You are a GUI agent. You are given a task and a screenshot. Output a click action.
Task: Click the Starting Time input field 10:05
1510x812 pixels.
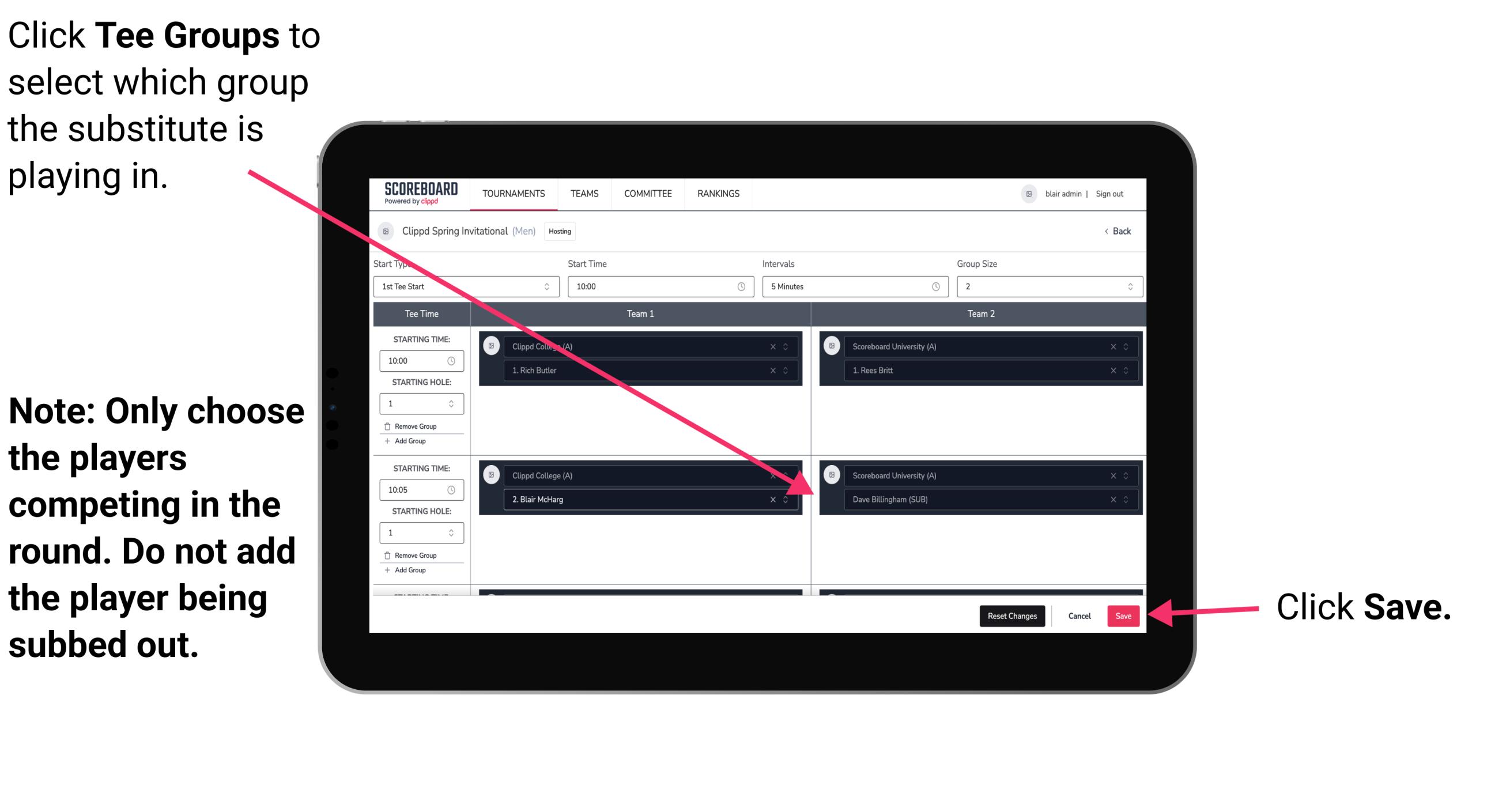pos(414,489)
